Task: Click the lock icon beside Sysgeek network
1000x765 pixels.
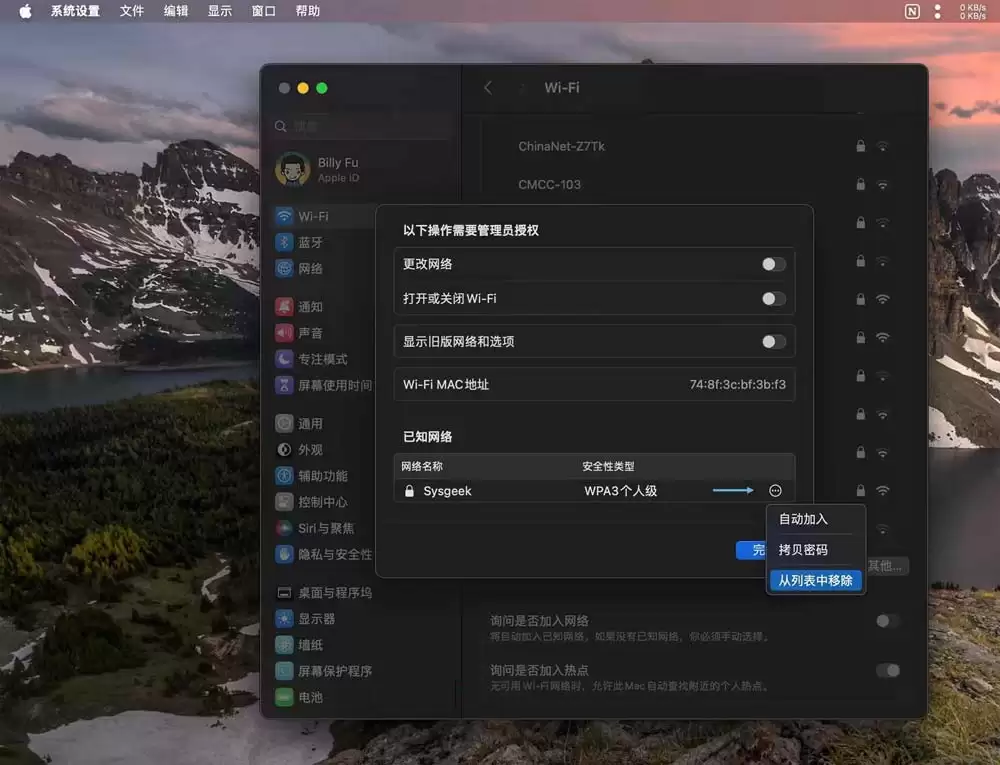Action: [x=409, y=490]
